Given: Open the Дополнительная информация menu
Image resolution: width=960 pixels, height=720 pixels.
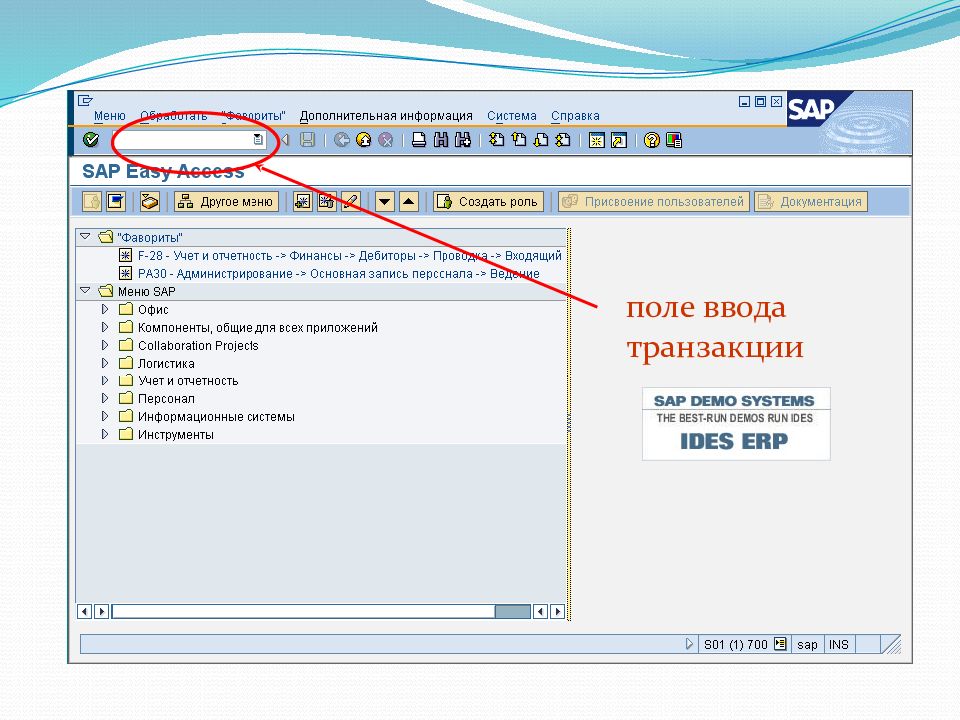Looking at the screenshot, I should point(386,116).
